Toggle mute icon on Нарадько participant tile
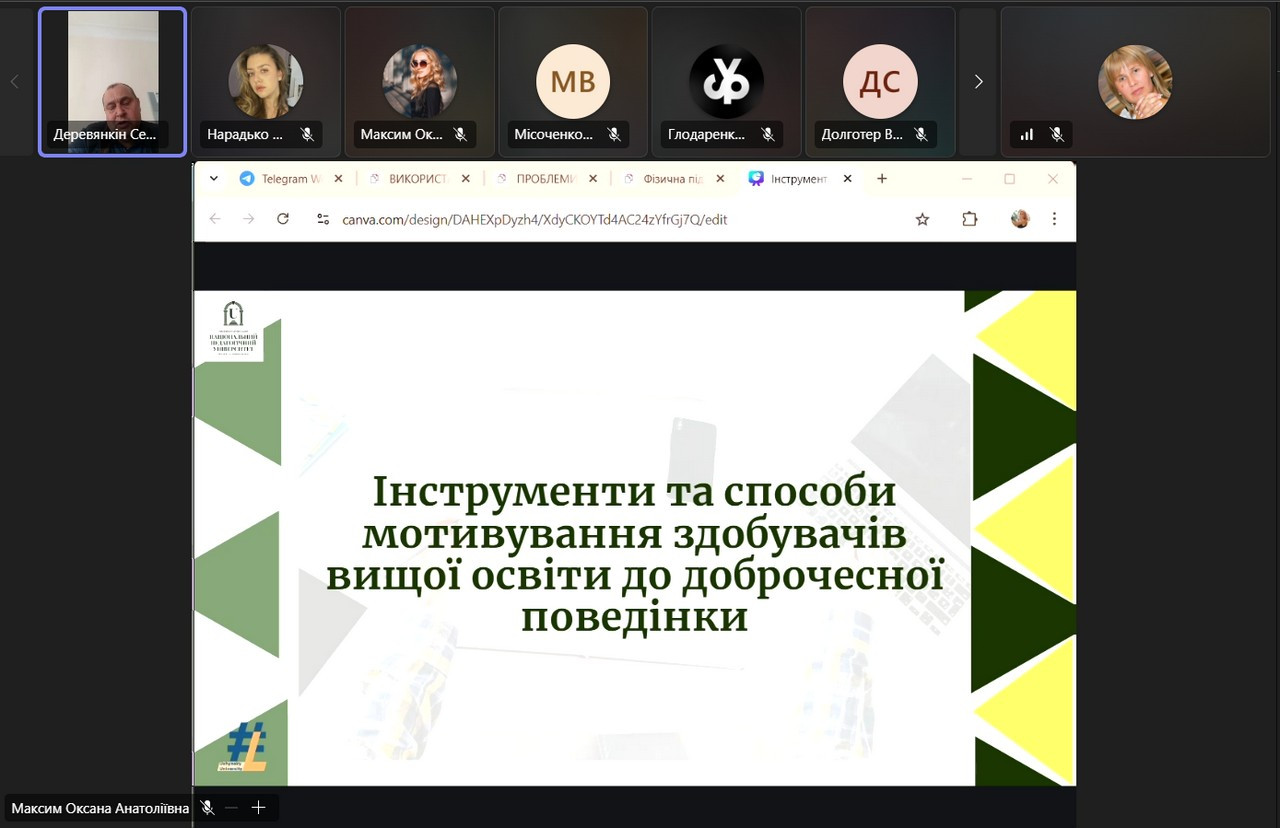Viewport: 1280px width, 828px height. coord(307,134)
